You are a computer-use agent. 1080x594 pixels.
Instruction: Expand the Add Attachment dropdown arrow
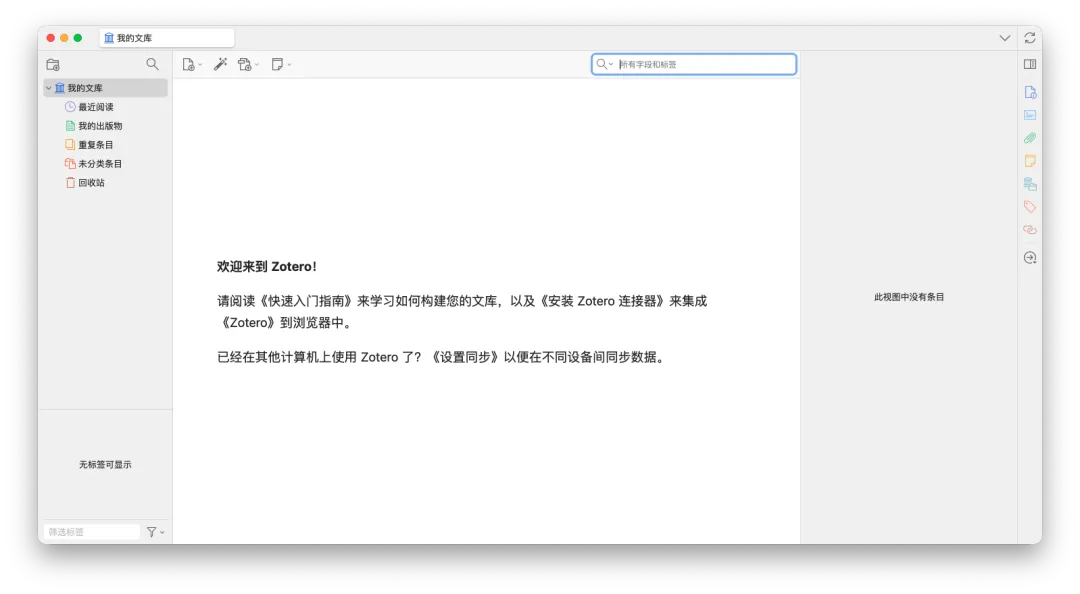pos(257,65)
